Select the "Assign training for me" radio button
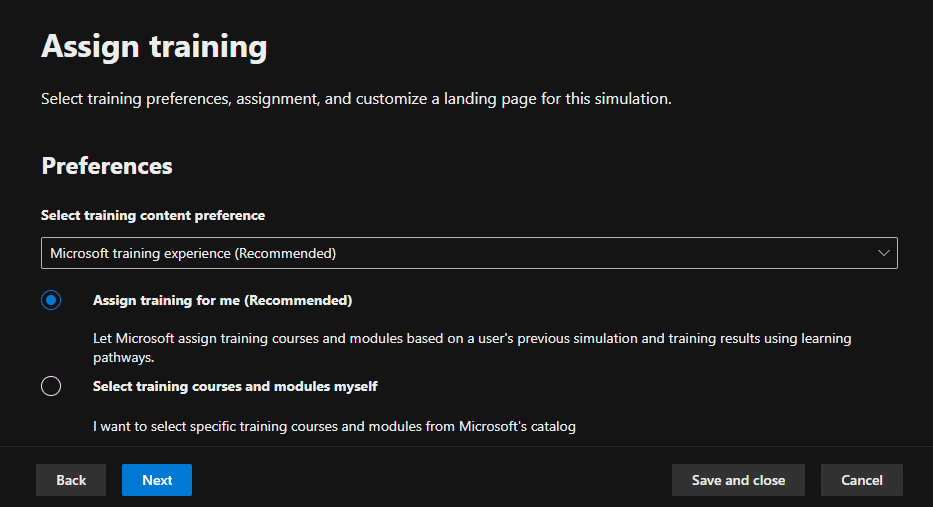This screenshot has height=507, width=933. [x=51, y=300]
